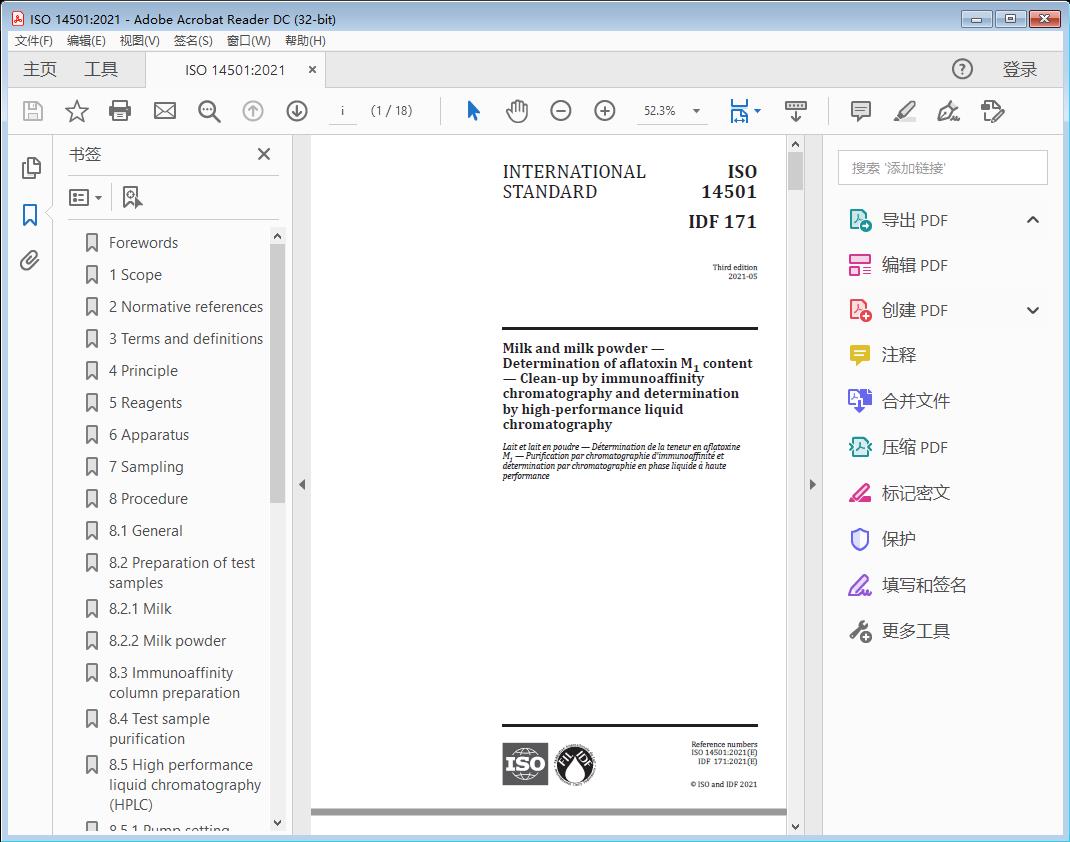The image size is (1070, 842).
Task: Expand the 导出 PDF section chevron
Action: [x=1033, y=220]
